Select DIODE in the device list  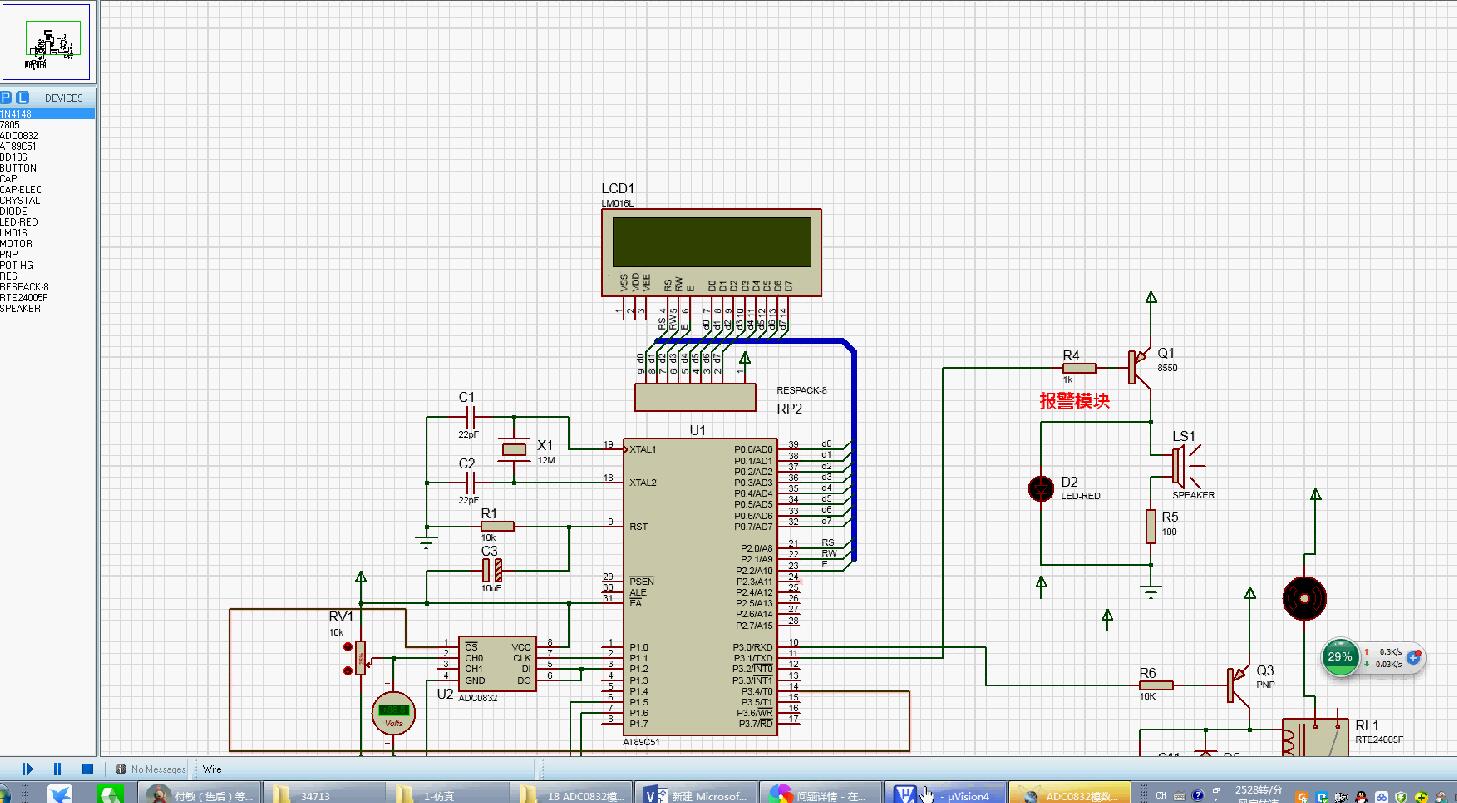click(14, 211)
